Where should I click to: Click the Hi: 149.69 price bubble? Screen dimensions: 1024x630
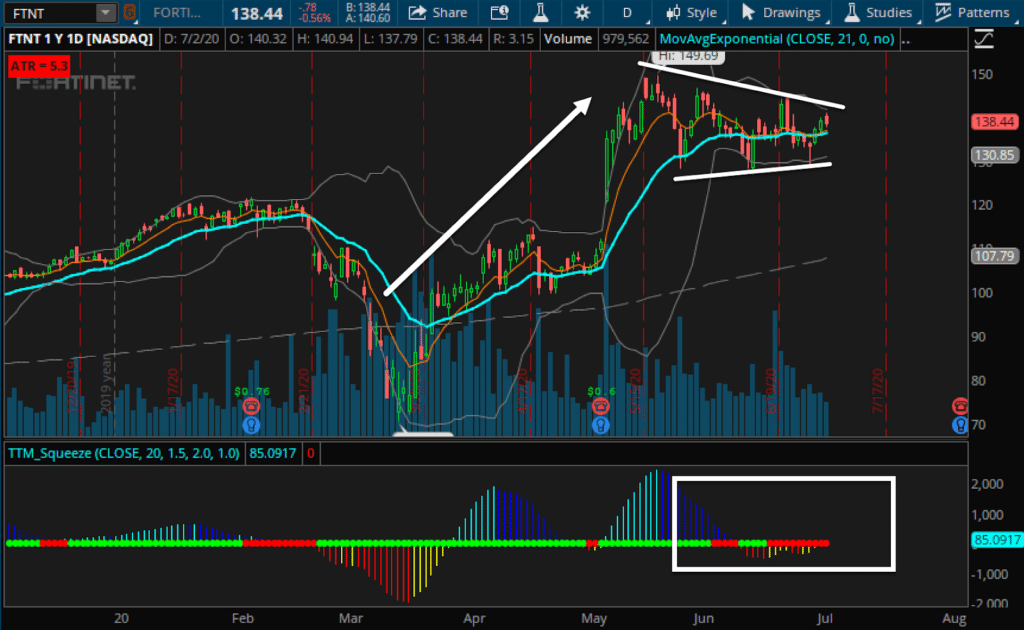tap(688, 56)
